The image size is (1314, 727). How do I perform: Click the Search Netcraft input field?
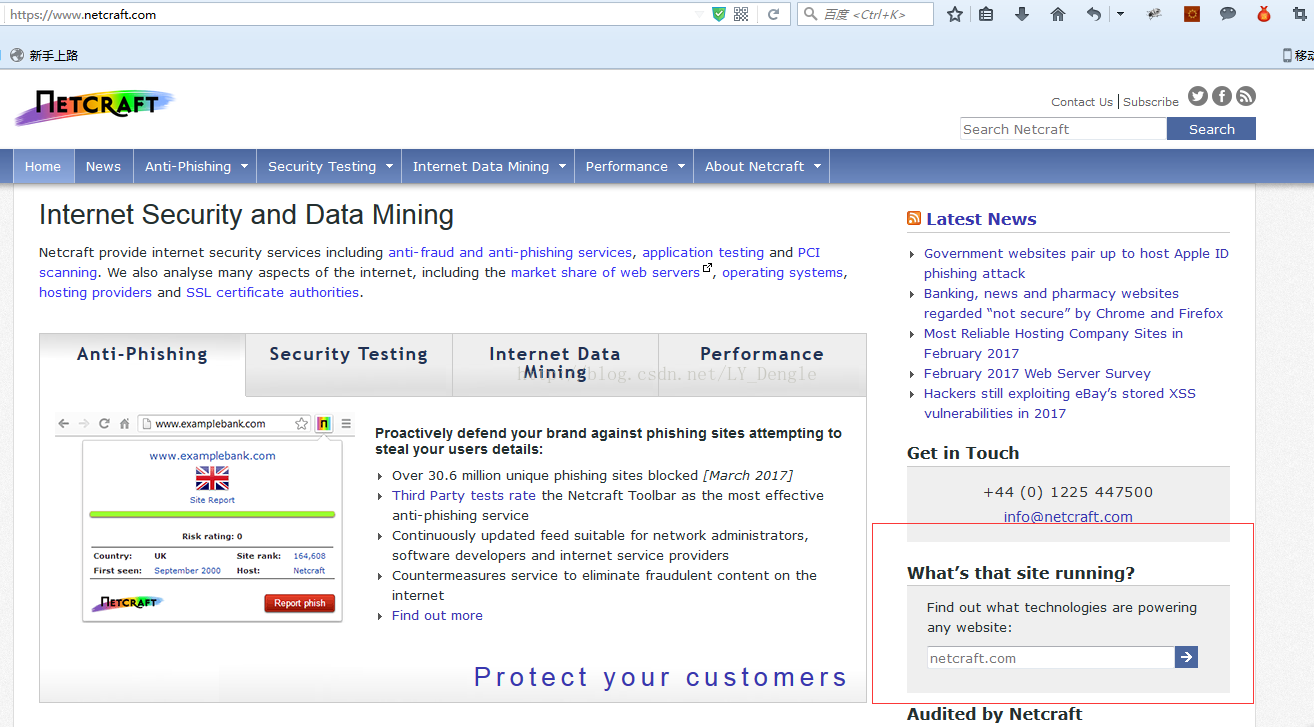(1063, 129)
